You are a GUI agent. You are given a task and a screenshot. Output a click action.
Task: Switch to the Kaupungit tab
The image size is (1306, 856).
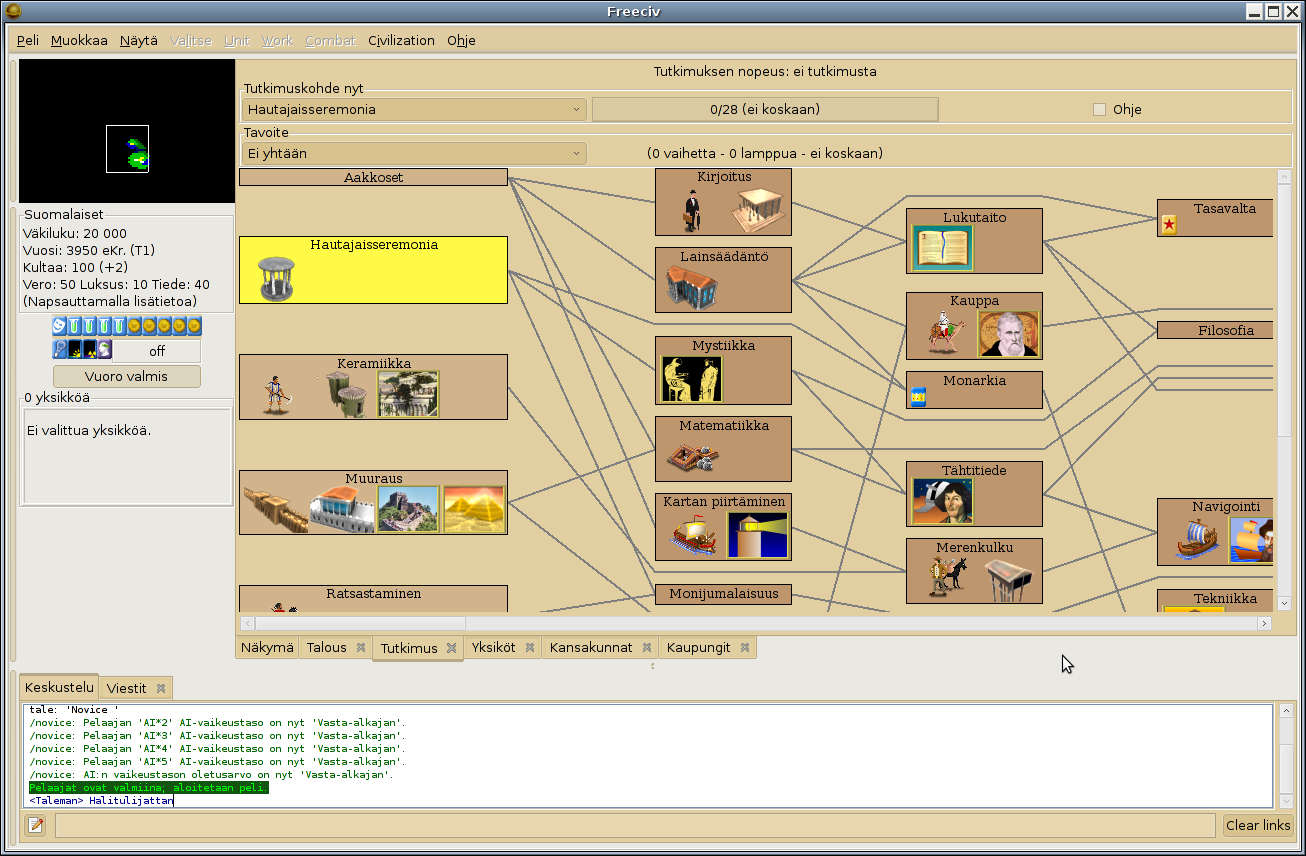698,647
